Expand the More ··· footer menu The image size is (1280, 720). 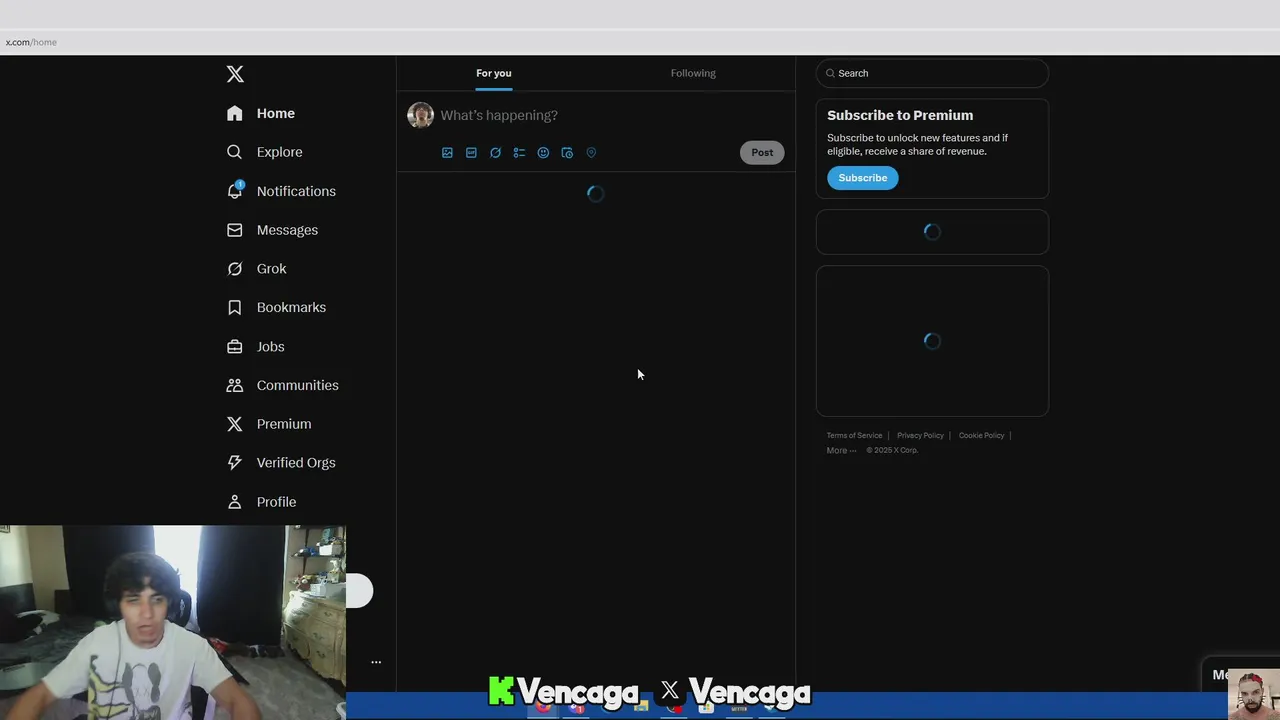click(841, 451)
